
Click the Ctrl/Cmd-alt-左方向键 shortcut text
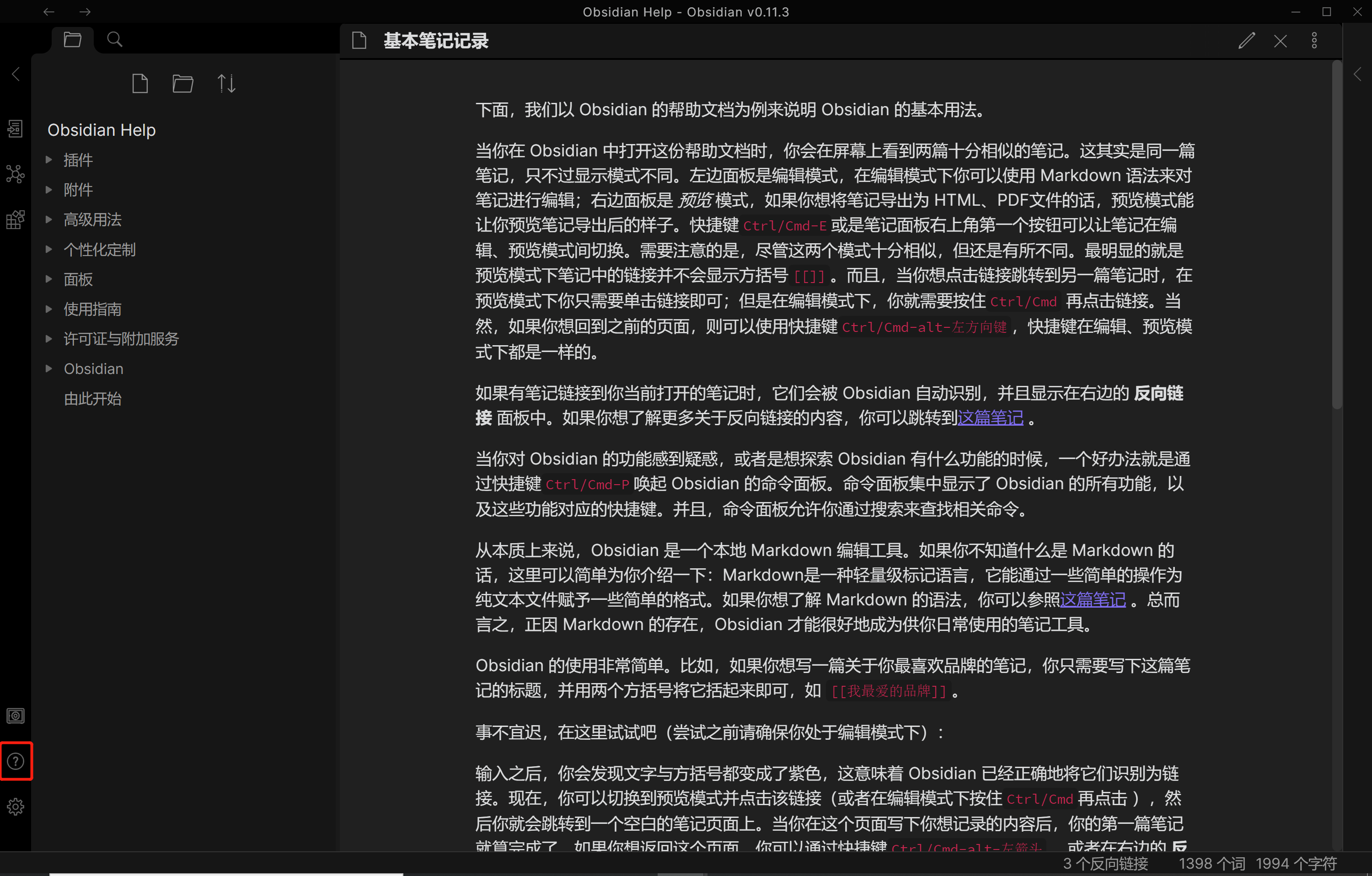(x=924, y=327)
